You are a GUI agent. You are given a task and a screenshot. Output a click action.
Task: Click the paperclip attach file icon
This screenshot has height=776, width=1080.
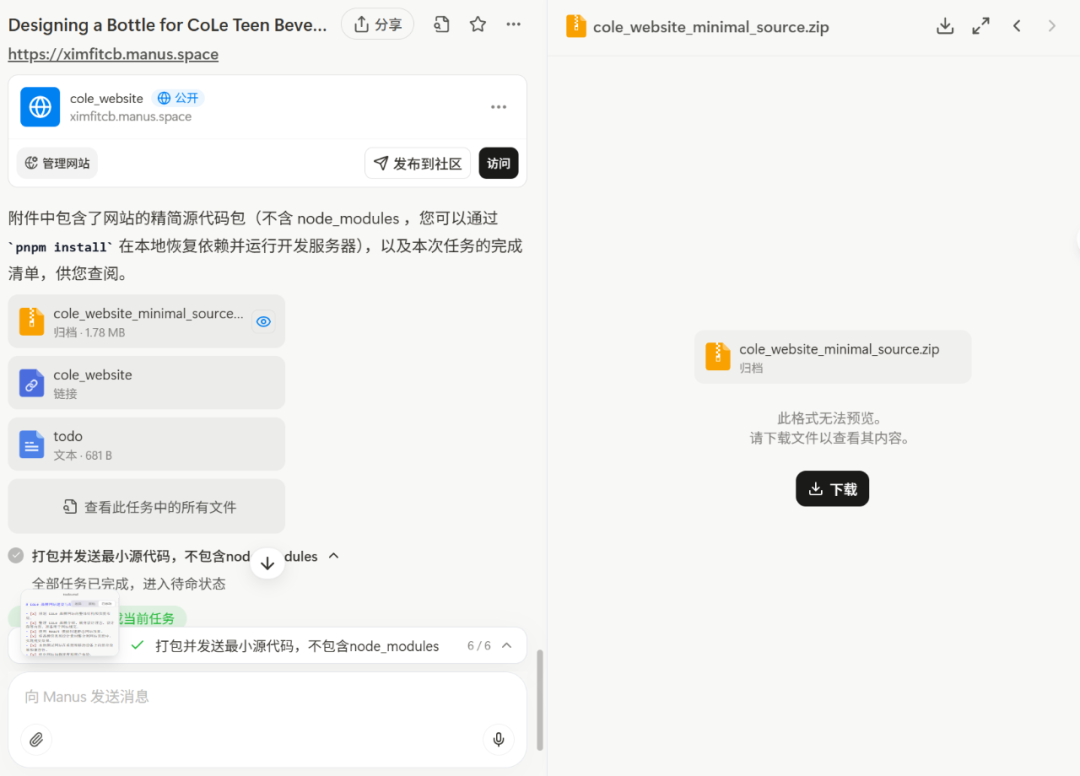pos(36,740)
